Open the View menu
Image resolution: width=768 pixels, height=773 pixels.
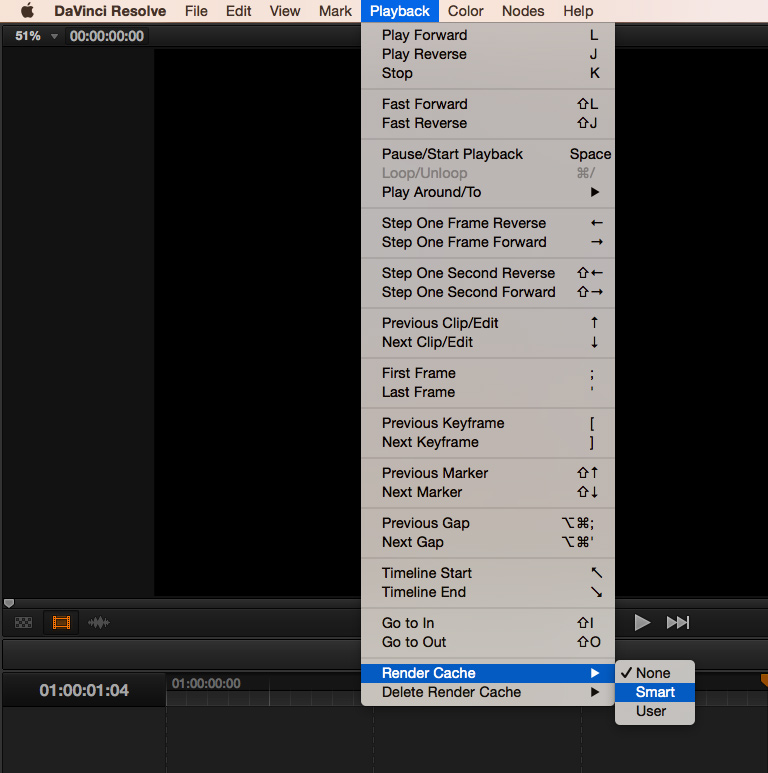click(285, 11)
